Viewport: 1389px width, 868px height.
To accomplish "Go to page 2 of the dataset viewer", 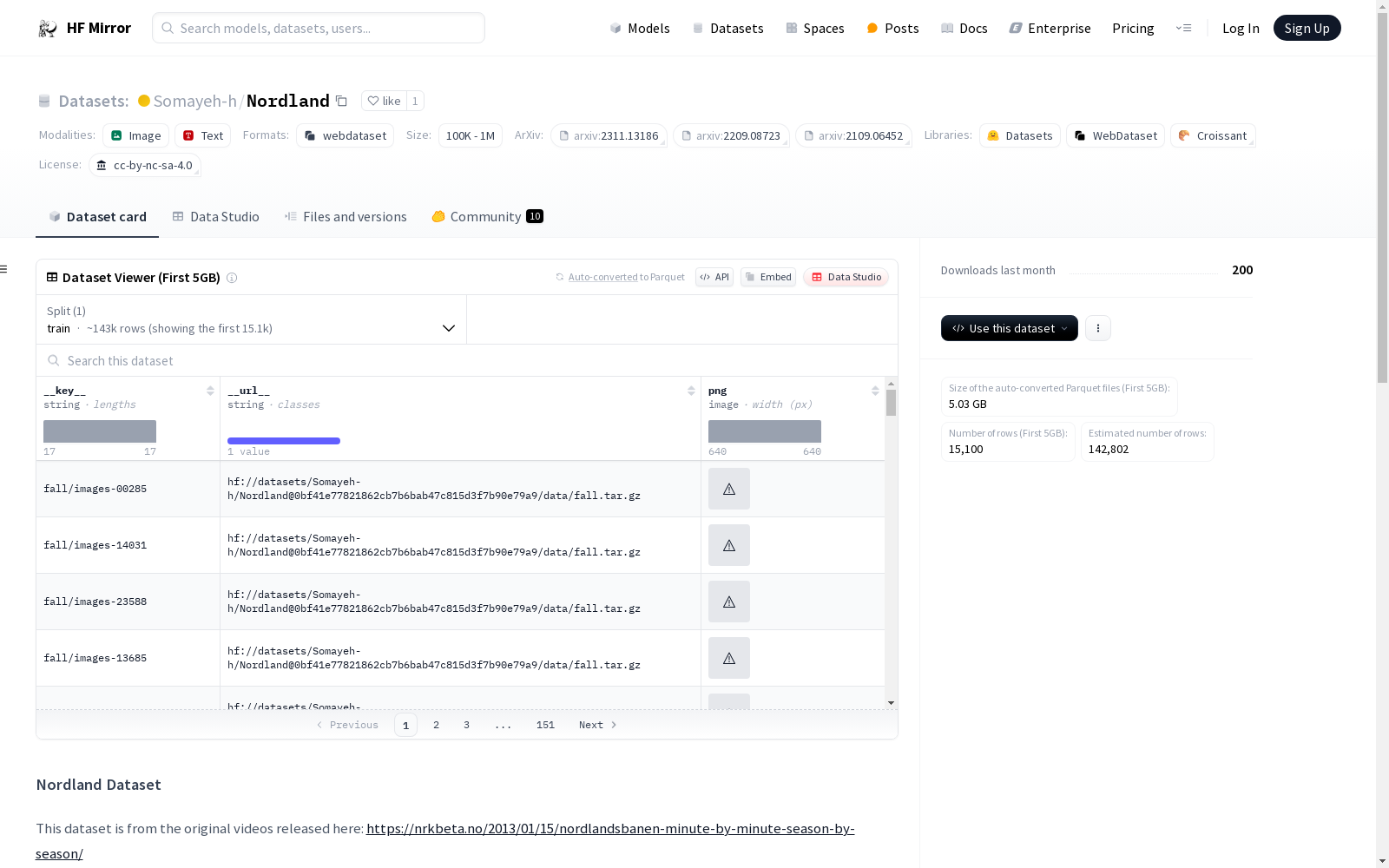I will click(x=436, y=725).
